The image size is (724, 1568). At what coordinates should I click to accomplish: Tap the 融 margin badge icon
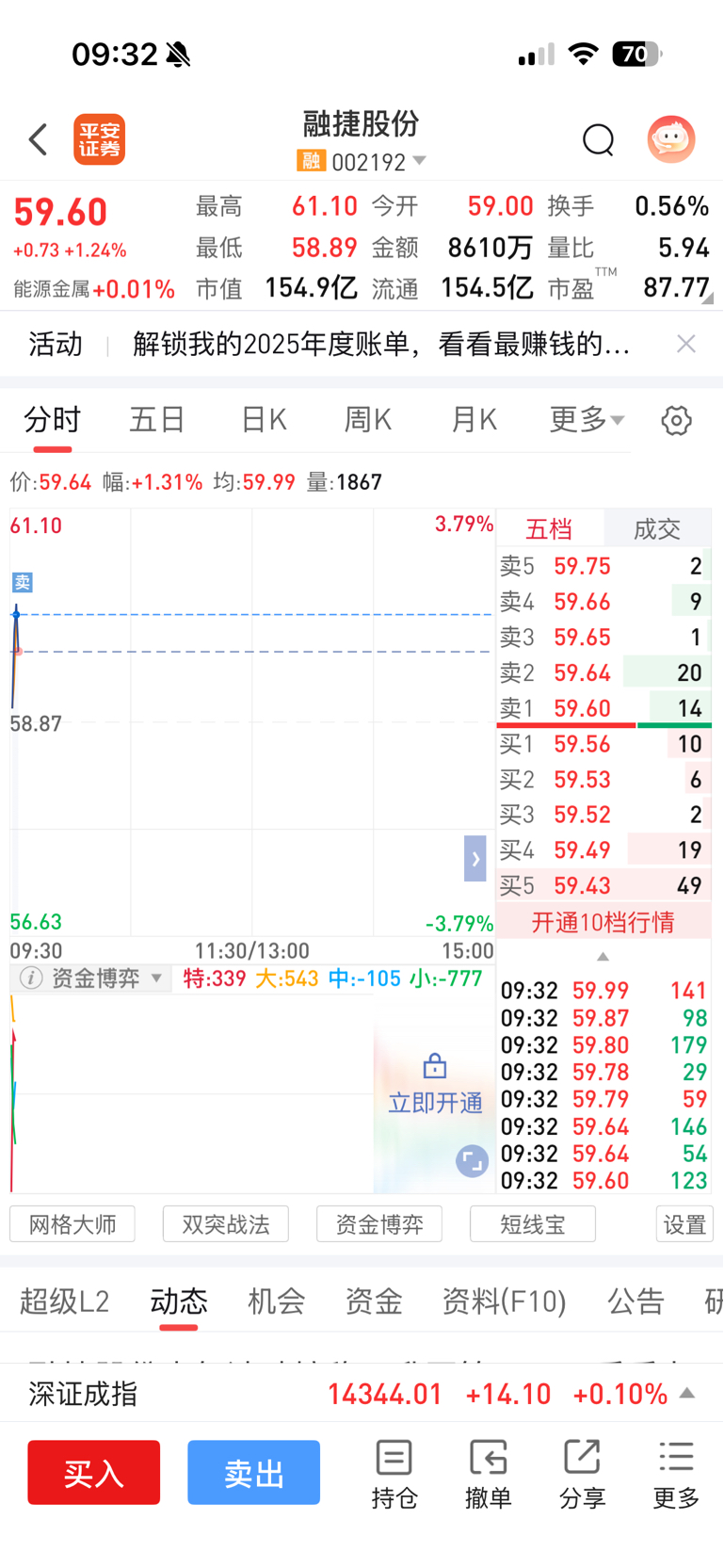click(311, 161)
